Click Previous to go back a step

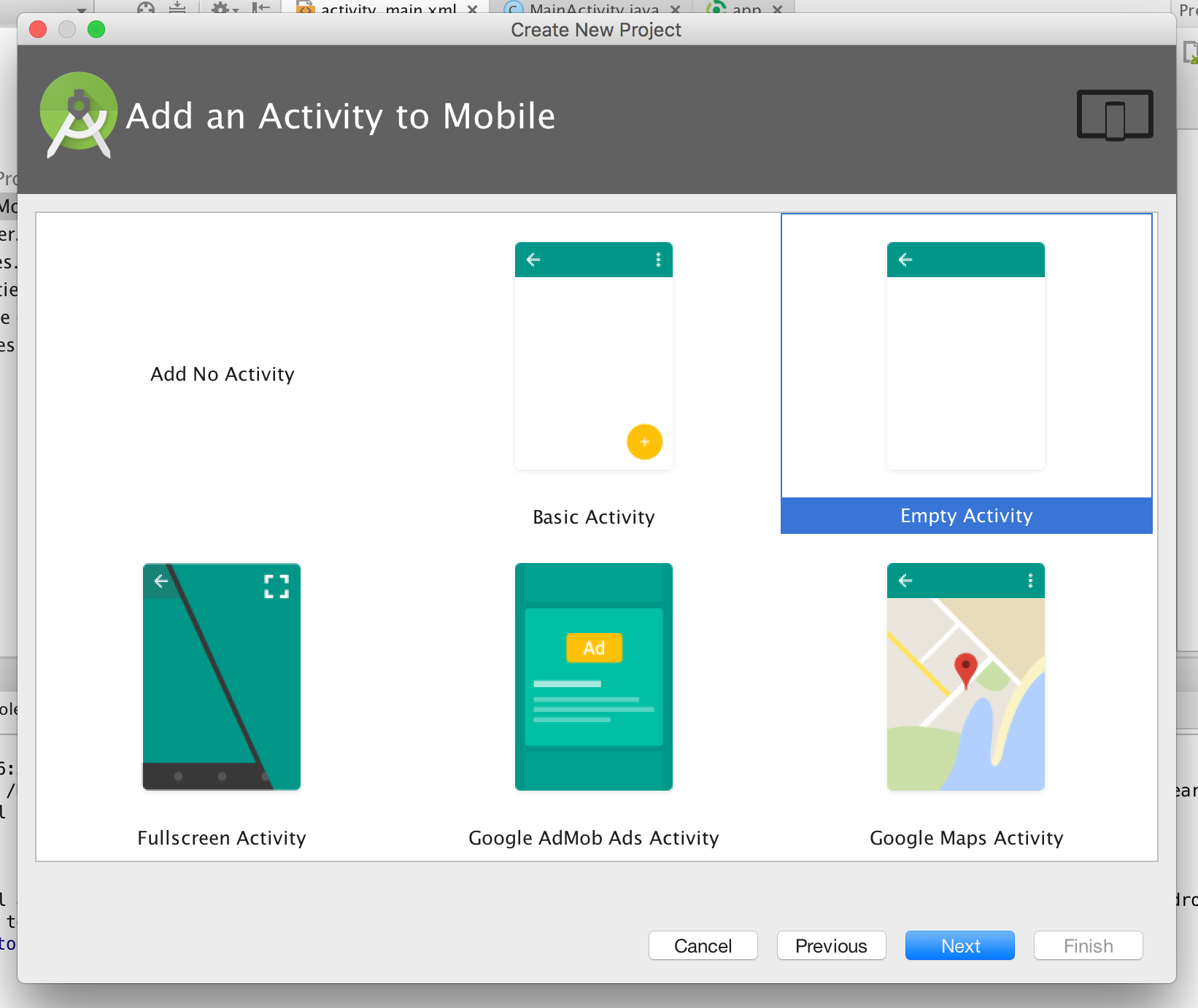(831, 945)
